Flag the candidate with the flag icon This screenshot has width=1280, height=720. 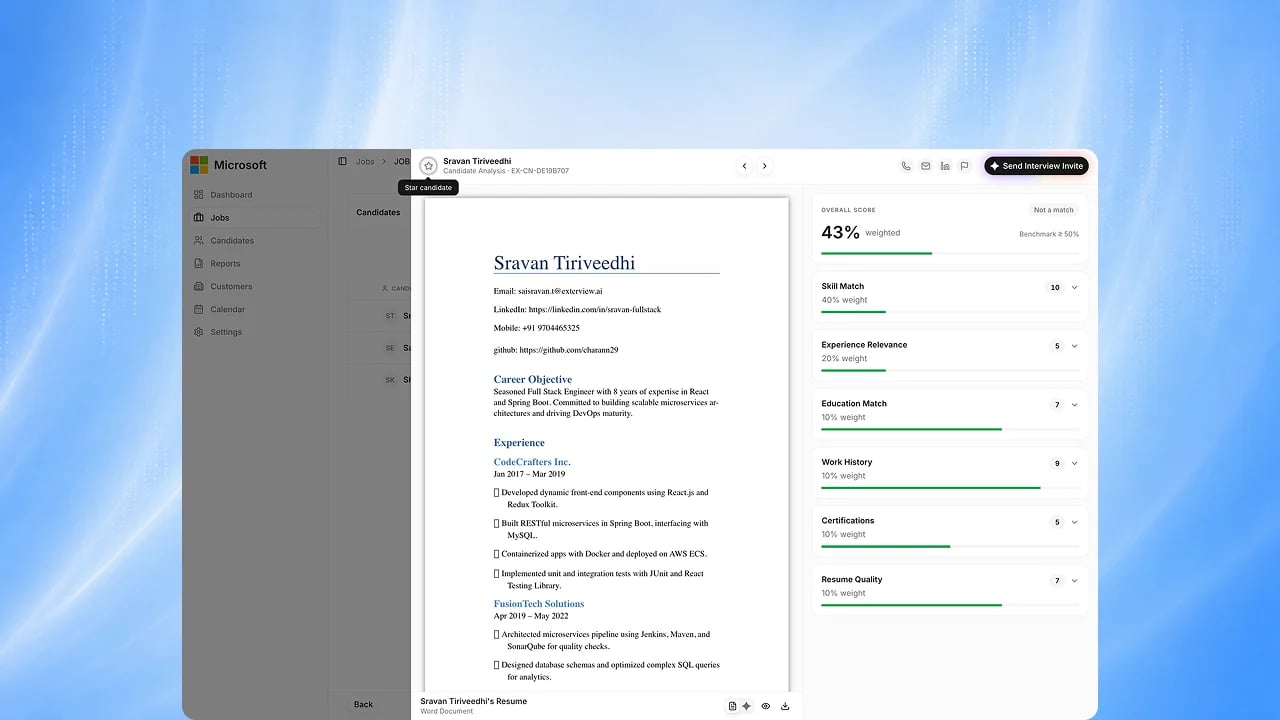(x=964, y=166)
